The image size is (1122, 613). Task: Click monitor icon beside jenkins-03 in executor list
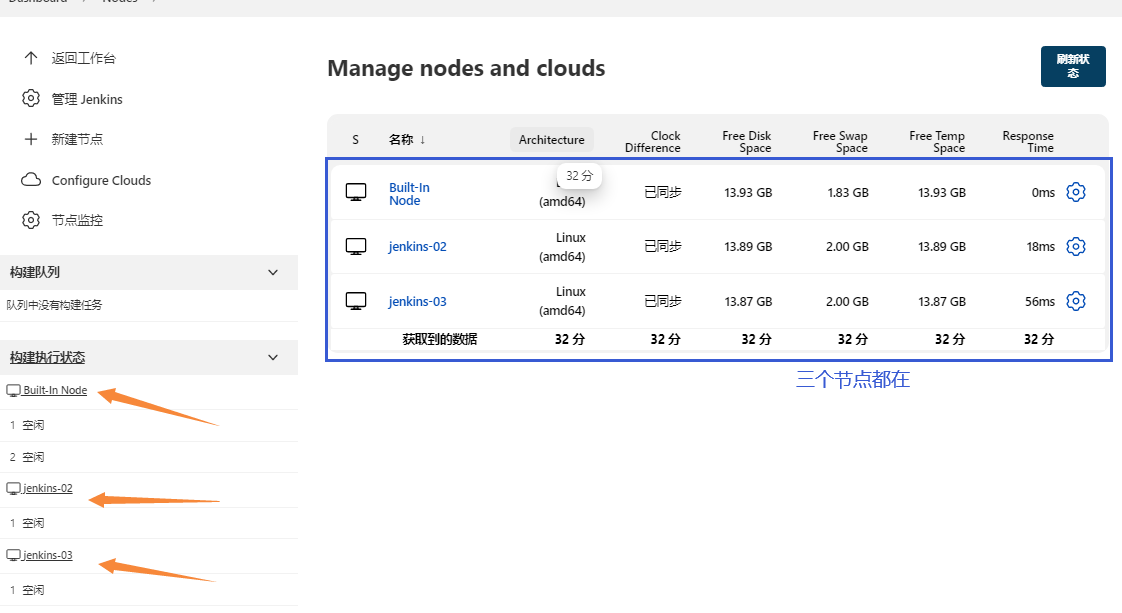13,555
